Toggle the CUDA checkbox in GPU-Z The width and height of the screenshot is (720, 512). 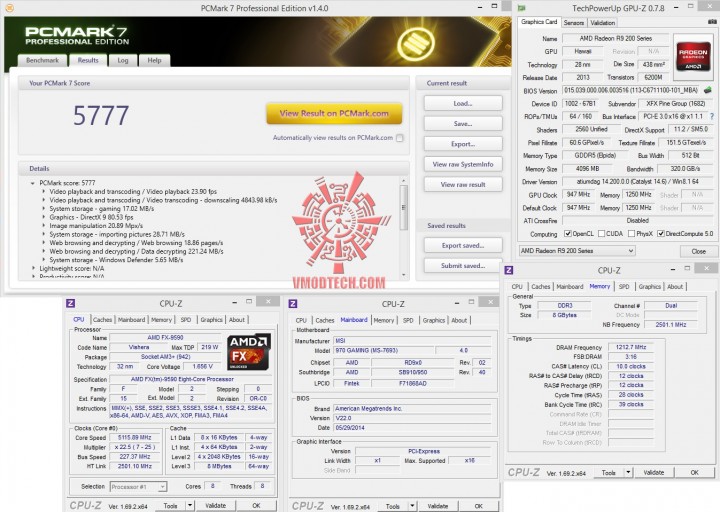pos(601,234)
